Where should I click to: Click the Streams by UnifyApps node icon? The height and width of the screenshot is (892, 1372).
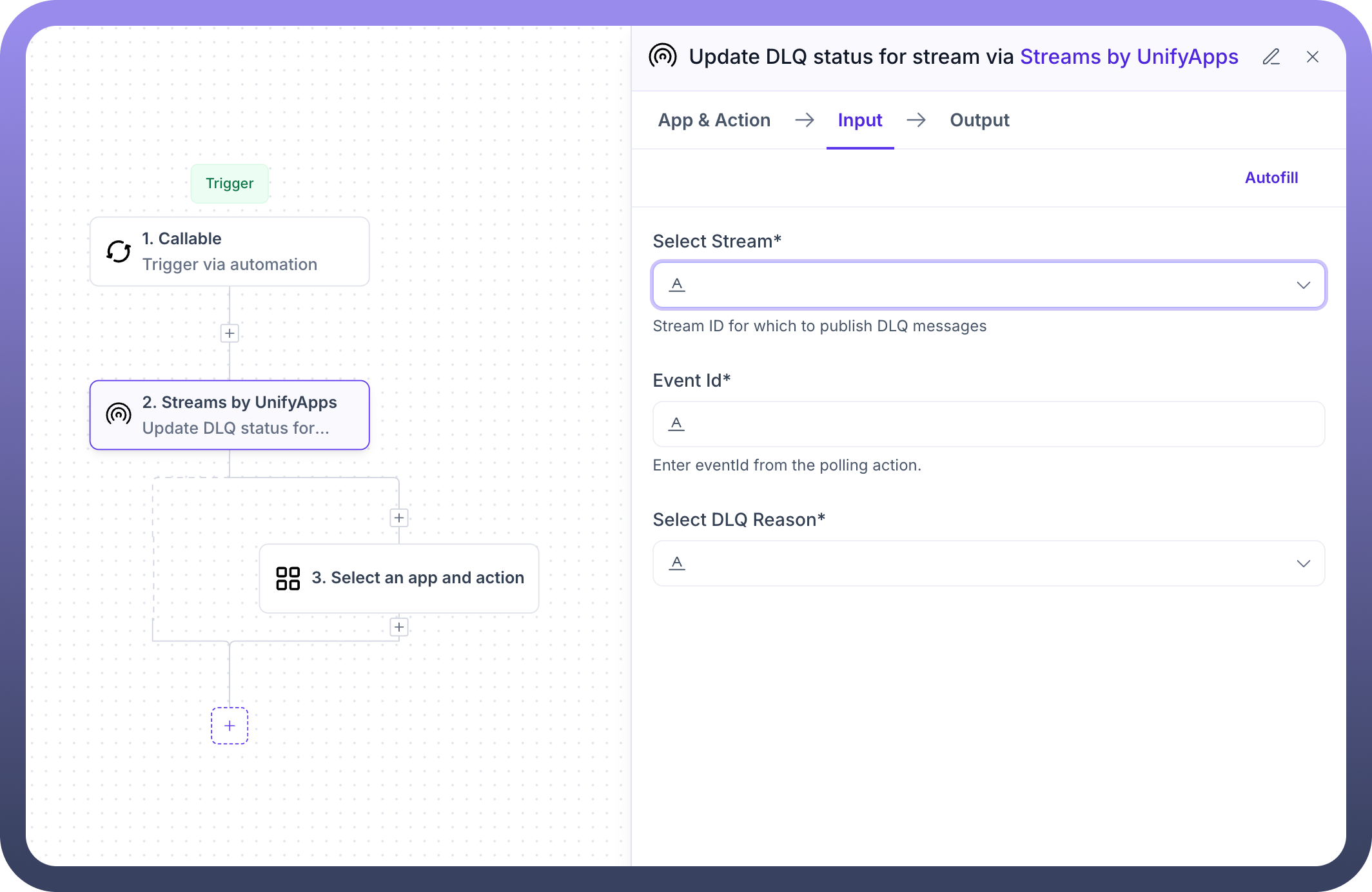[119, 414]
